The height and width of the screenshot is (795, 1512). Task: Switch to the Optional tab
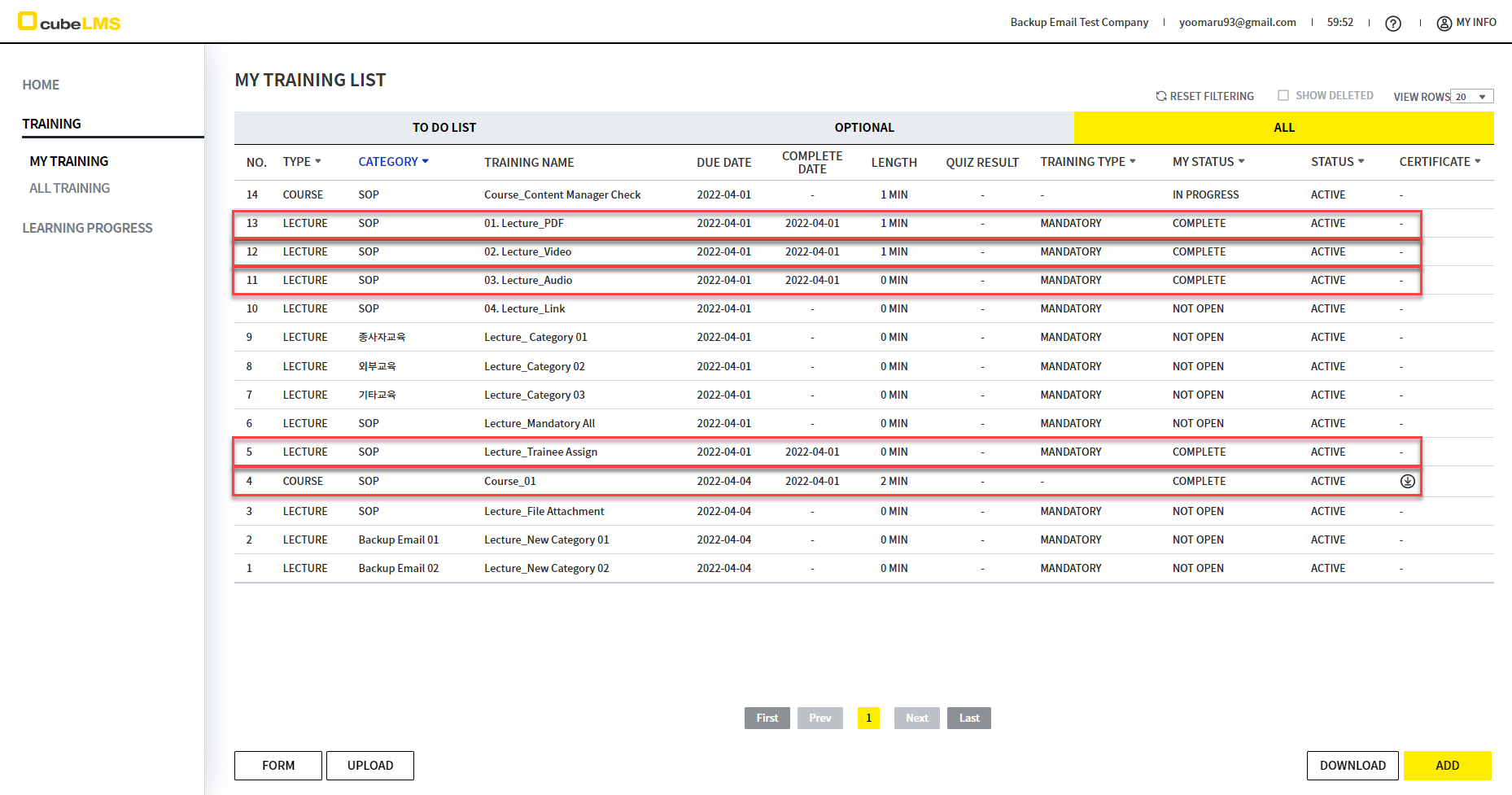coord(863,128)
